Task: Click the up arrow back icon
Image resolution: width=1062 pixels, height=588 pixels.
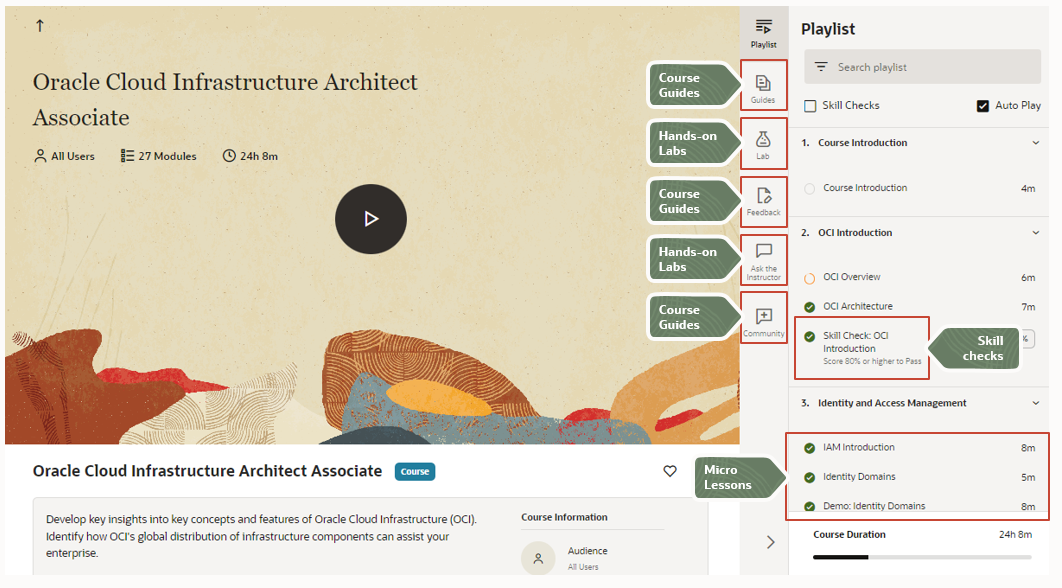Action: point(39,26)
